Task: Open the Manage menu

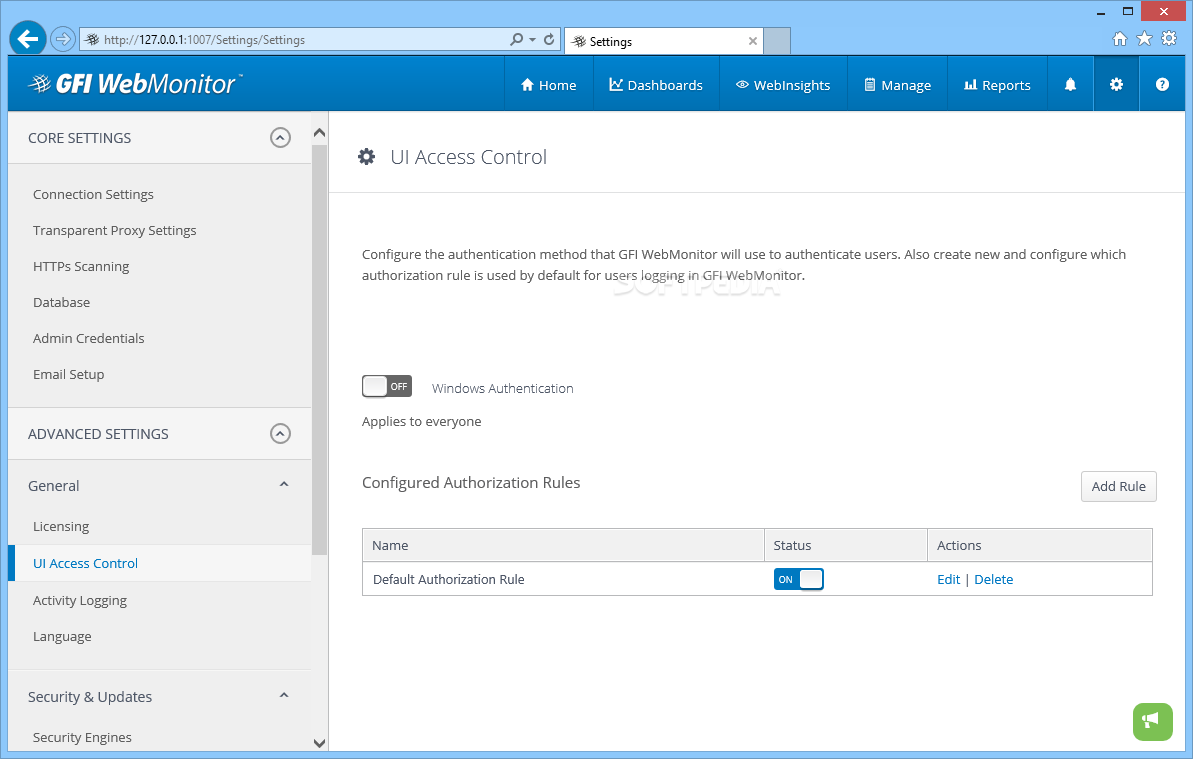Action: tap(897, 84)
